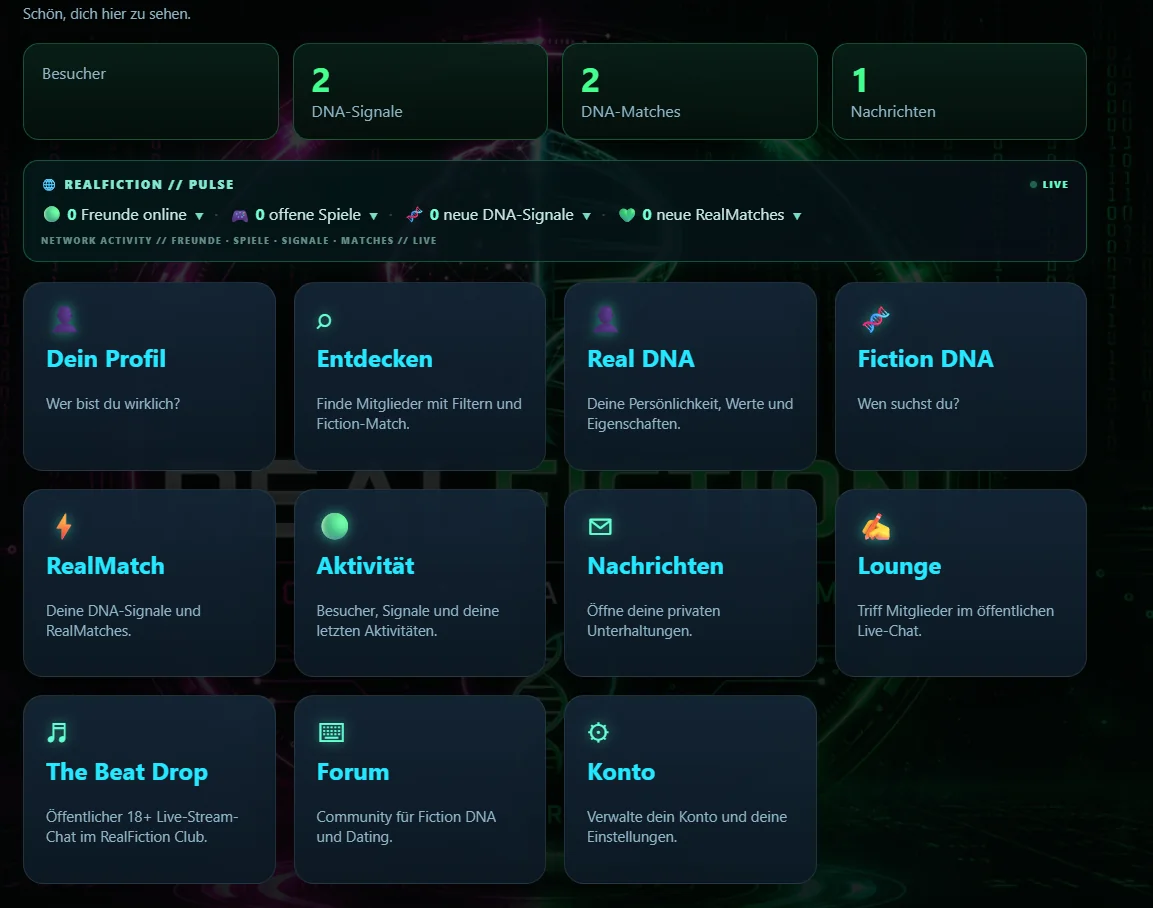
Task: Open the Nachrichten tile heading
Action: pyautogui.click(x=655, y=566)
